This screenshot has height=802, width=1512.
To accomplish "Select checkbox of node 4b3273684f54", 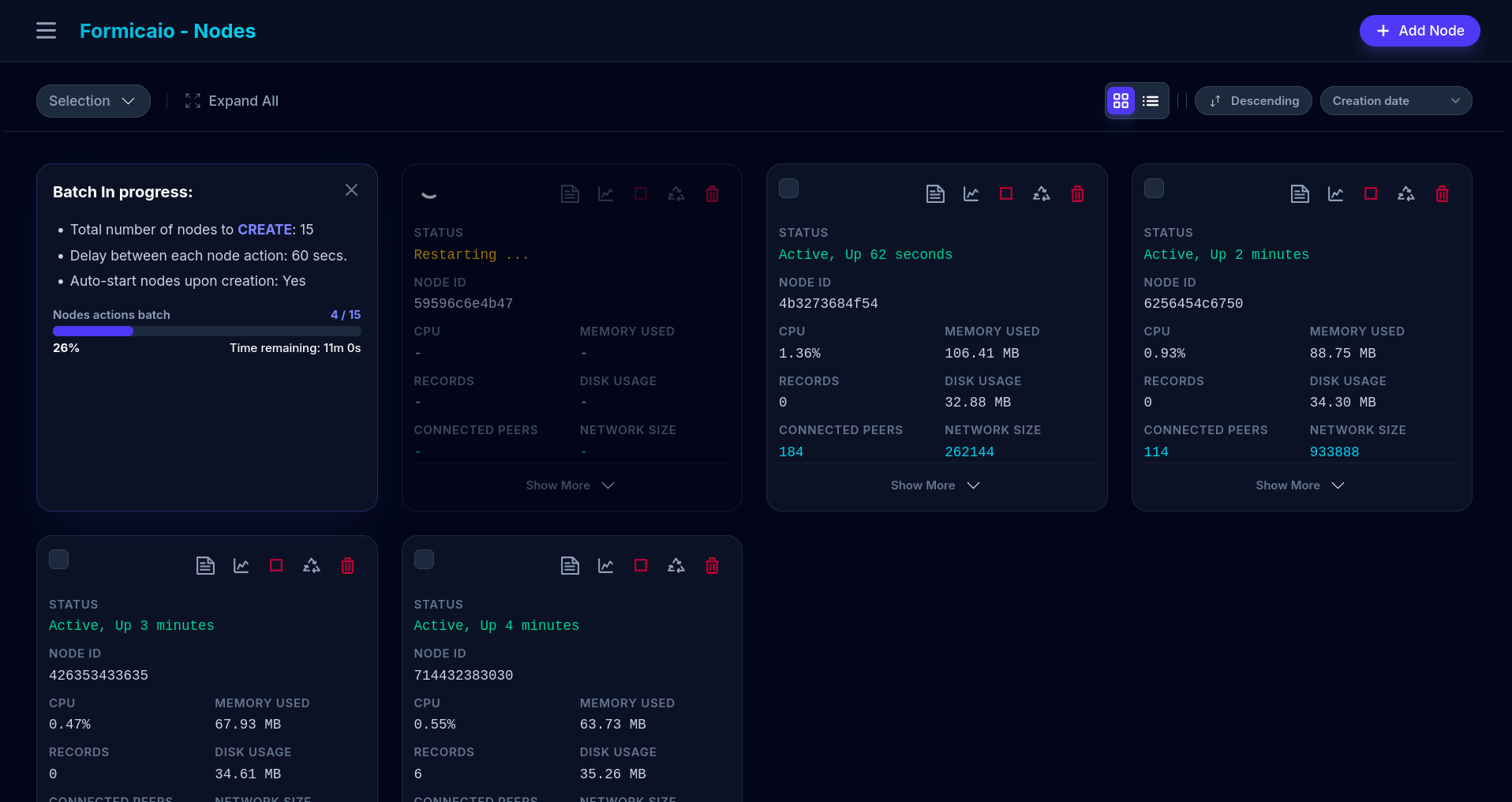I will (x=788, y=189).
